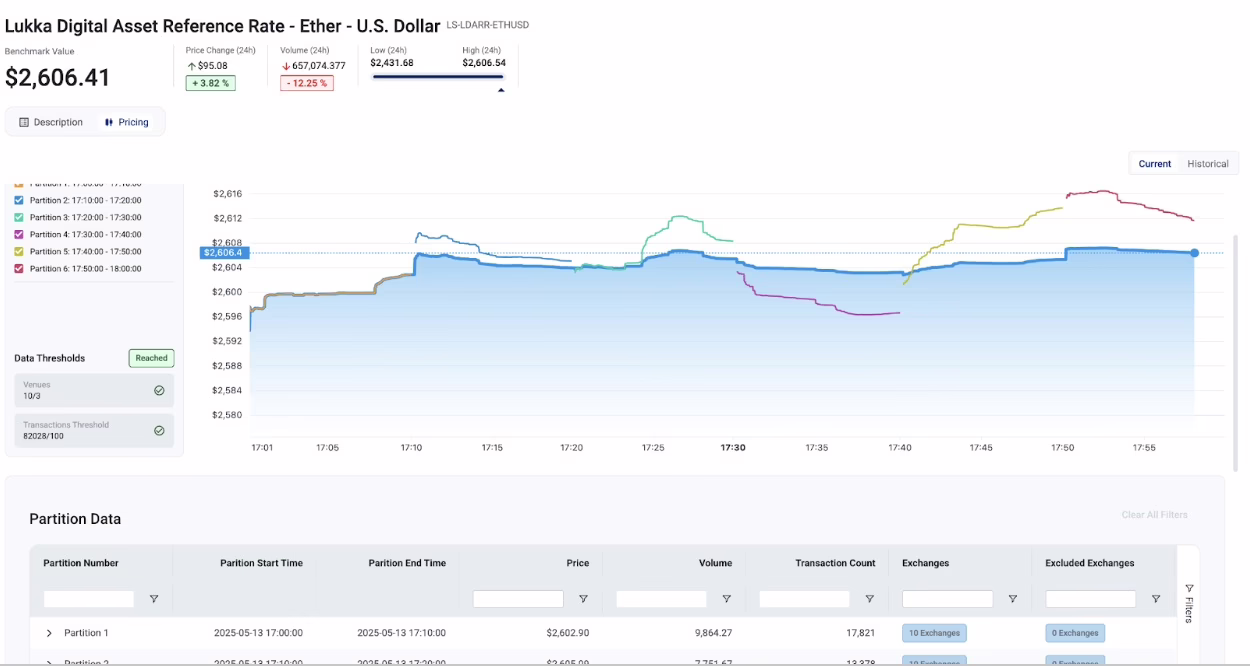Click the end time cell 2025-05-13 17:10:00

[401, 633]
